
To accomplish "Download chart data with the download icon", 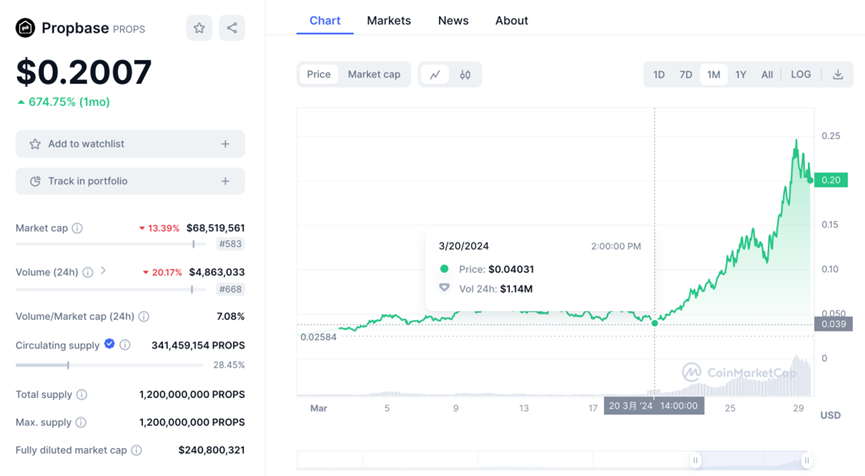I will [x=837, y=74].
